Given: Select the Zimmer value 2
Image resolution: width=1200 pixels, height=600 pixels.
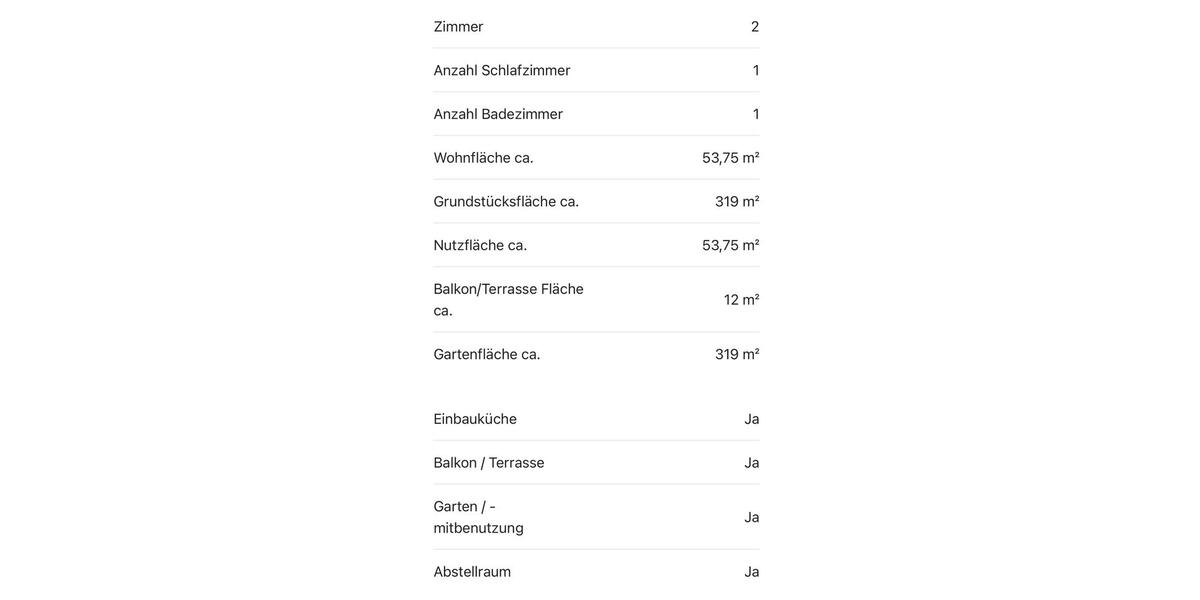Looking at the screenshot, I should click(755, 27).
